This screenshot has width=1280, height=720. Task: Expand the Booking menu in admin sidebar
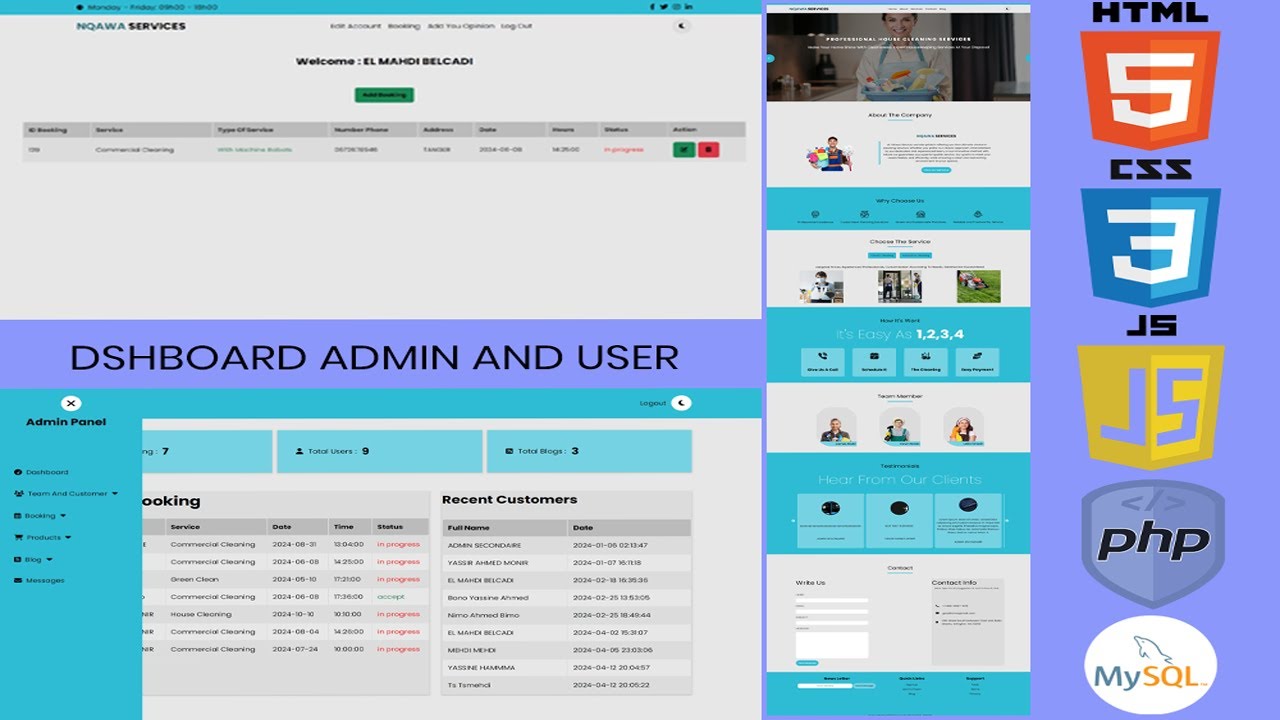(40, 516)
